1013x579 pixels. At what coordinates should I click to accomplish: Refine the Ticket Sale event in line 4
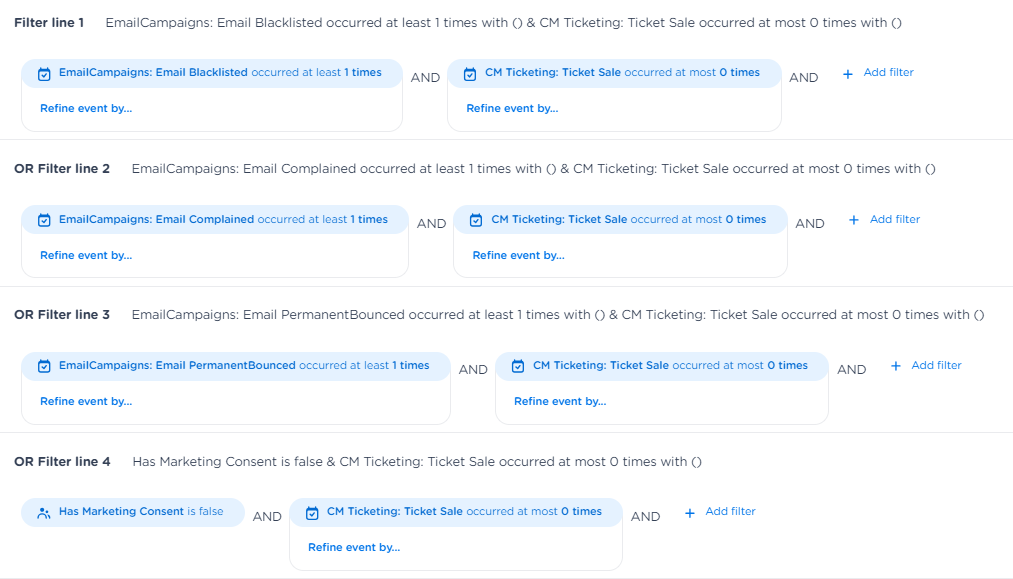354,548
